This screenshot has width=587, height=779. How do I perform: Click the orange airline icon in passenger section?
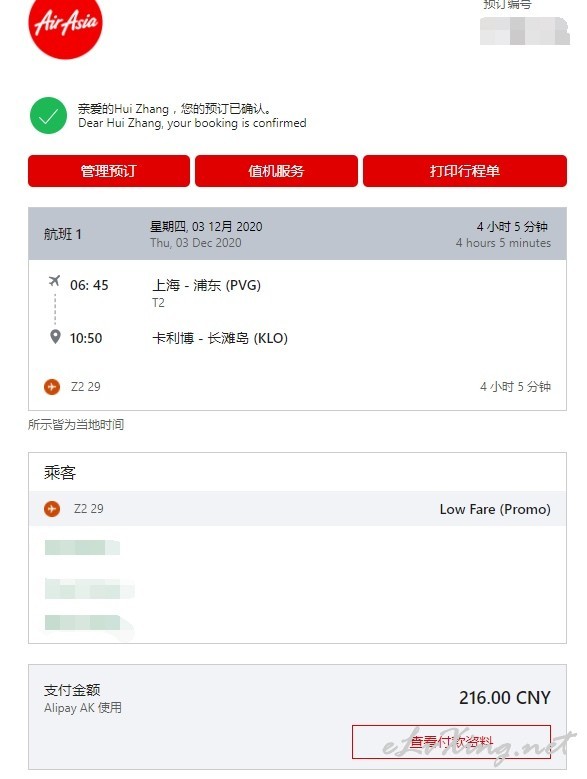click(x=52, y=509)
